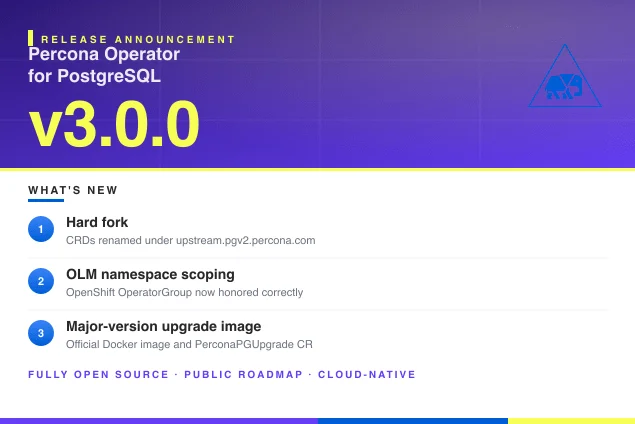Select the Hard fork heading
Image resolution: width=635 pixels, height=424 pixels.
click(97, 222)
